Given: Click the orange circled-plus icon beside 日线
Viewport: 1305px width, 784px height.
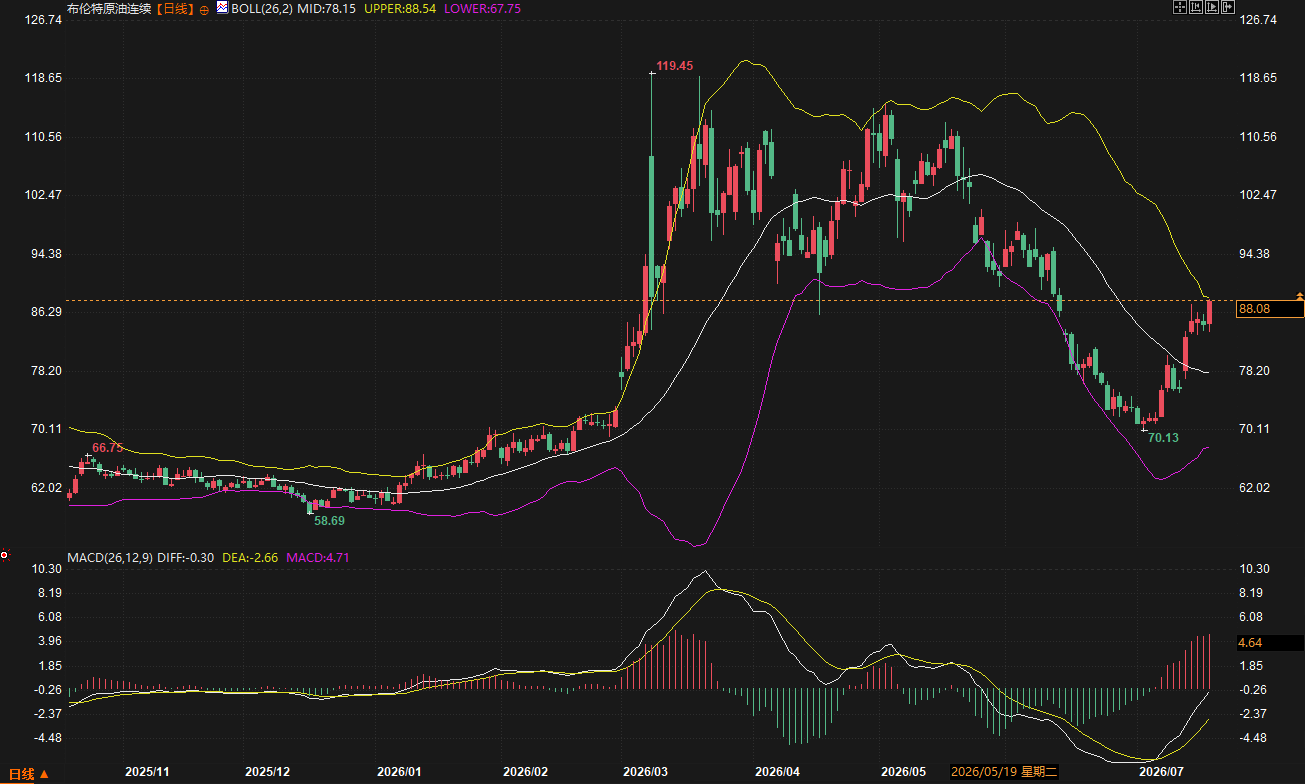Looking at the screenshot, I should 204,9.
